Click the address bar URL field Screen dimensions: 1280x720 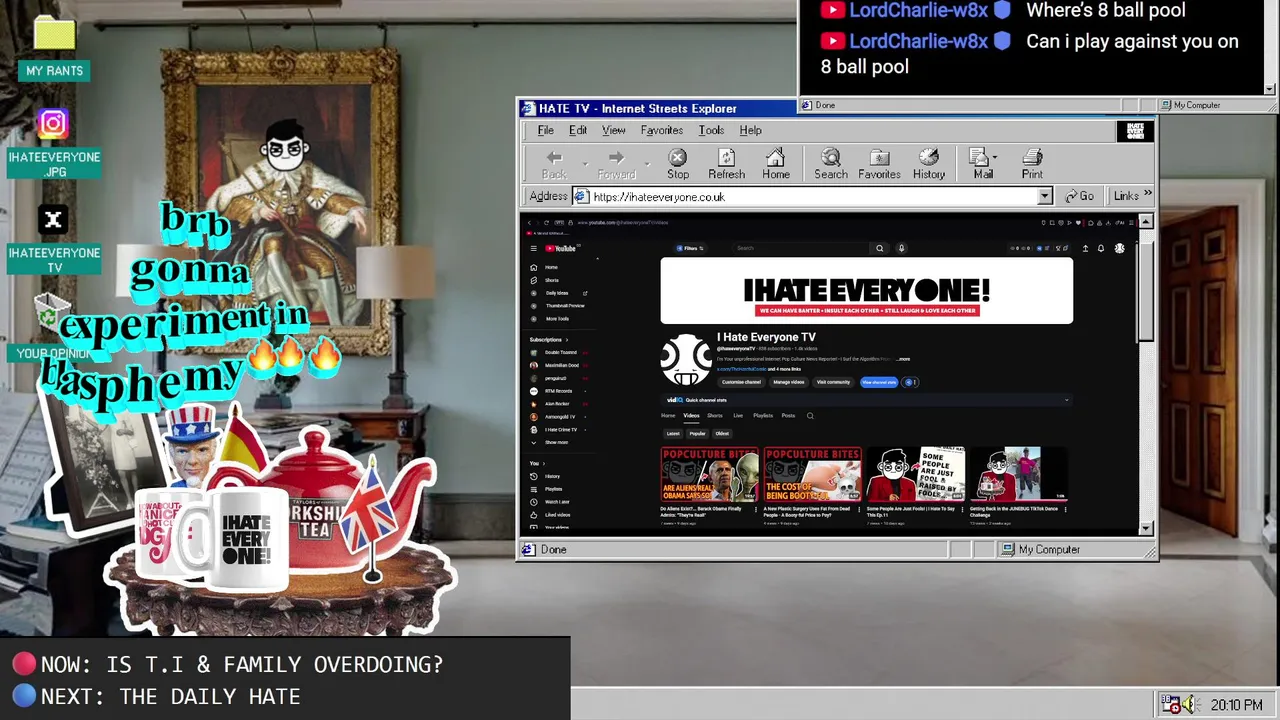point(812,196)
